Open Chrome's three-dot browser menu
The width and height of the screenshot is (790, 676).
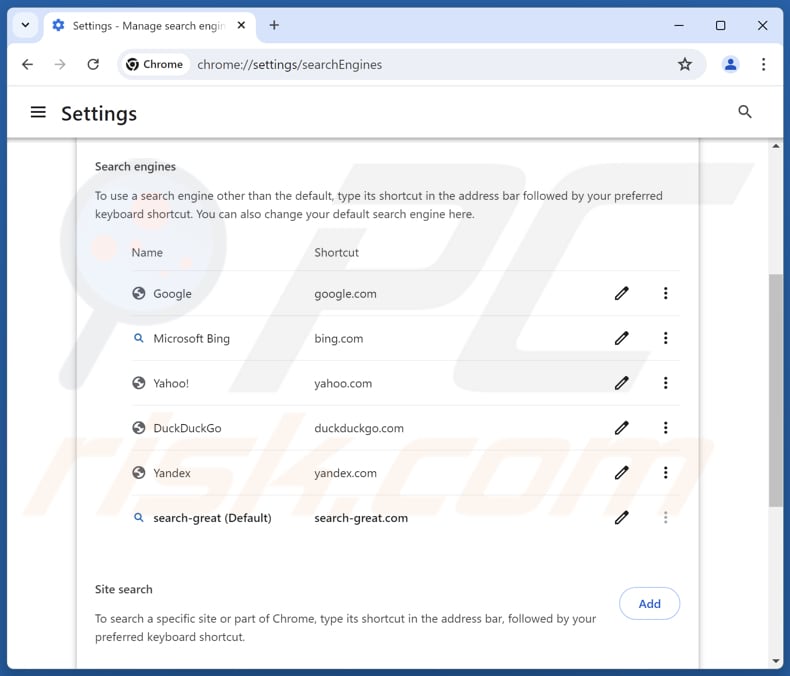click(763, 64)
